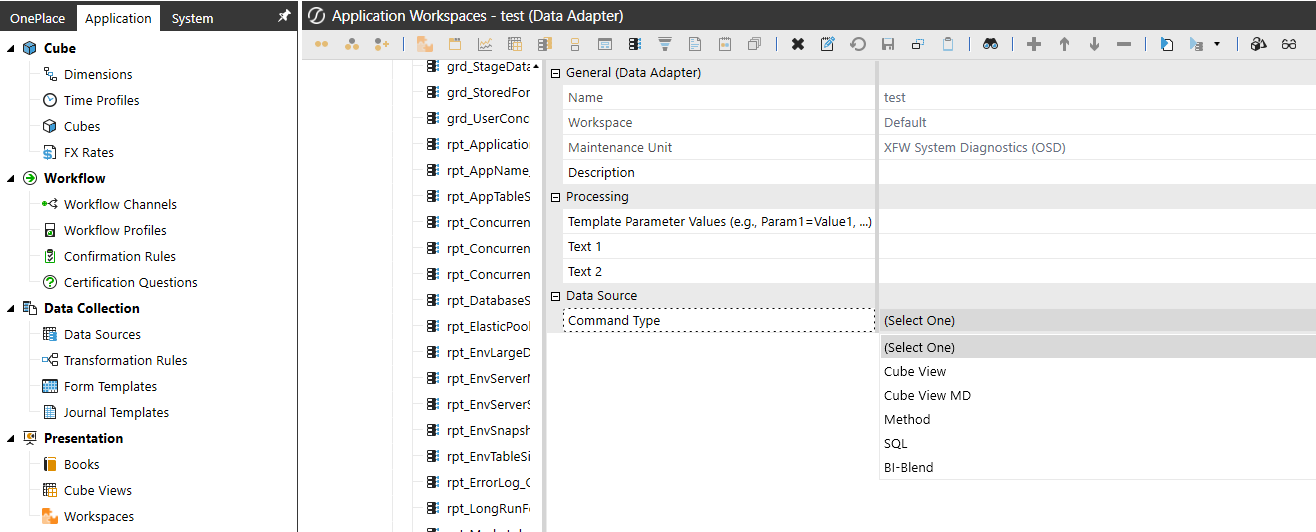Click the save floppy disk icon
Screen dimensions: 1316x532
(887, 44)
